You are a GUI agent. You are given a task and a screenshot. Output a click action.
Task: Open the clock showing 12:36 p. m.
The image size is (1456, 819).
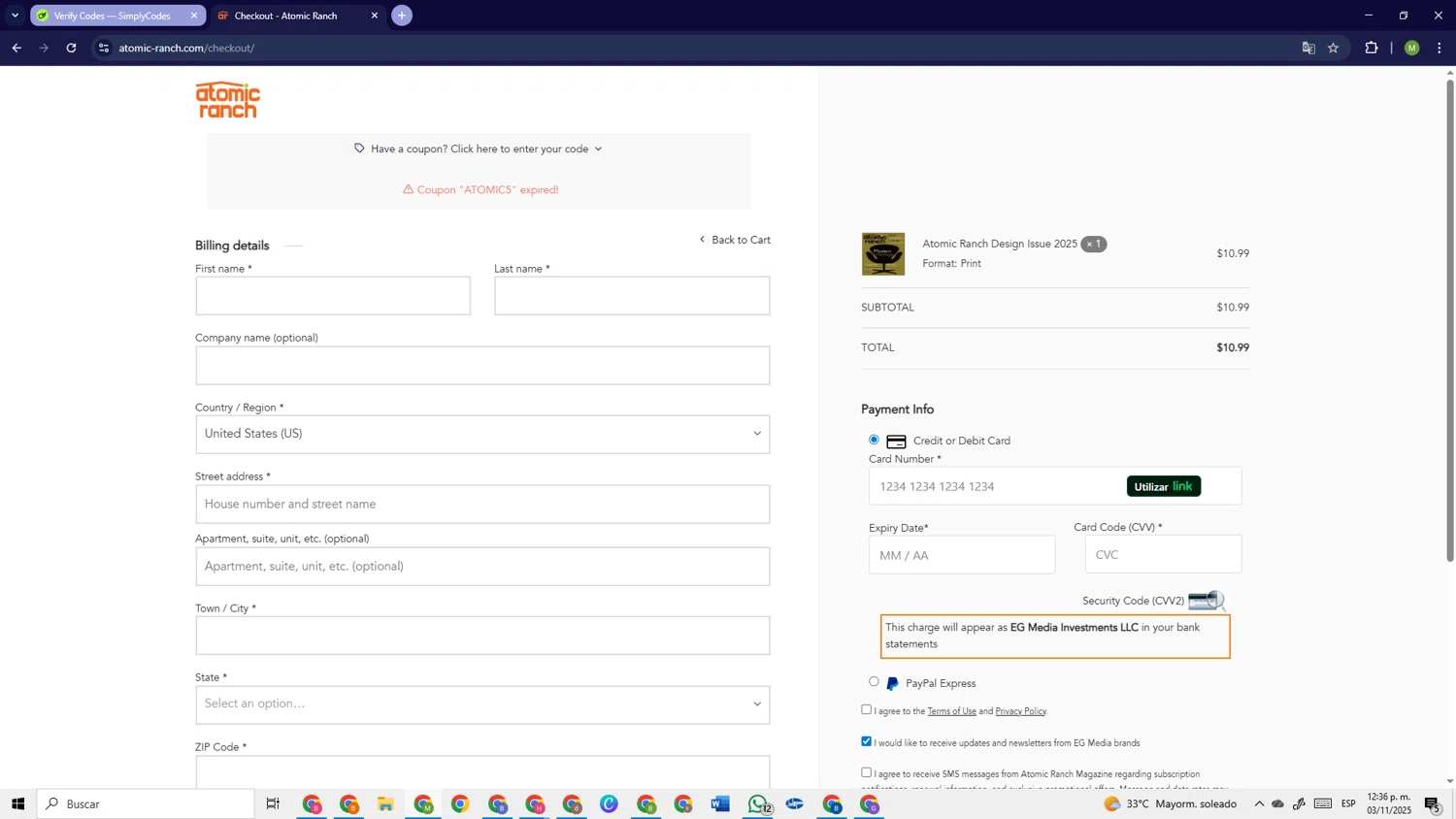click(1388, 803)
